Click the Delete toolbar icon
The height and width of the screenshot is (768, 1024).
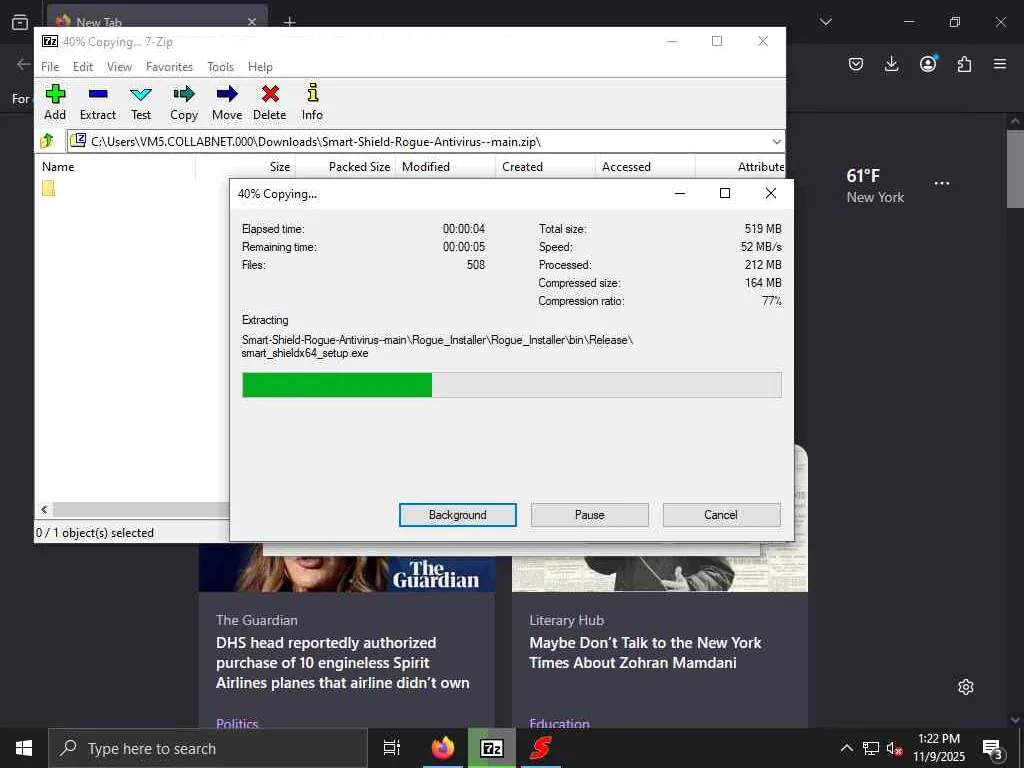270,102
